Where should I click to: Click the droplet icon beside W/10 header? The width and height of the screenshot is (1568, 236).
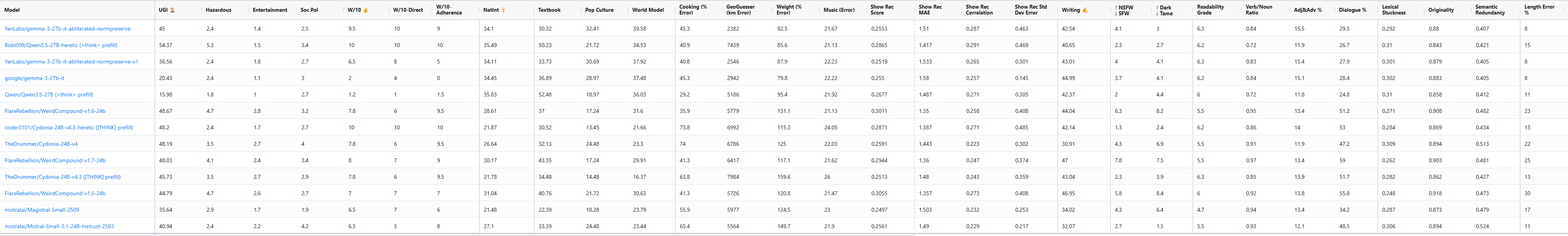365,10
